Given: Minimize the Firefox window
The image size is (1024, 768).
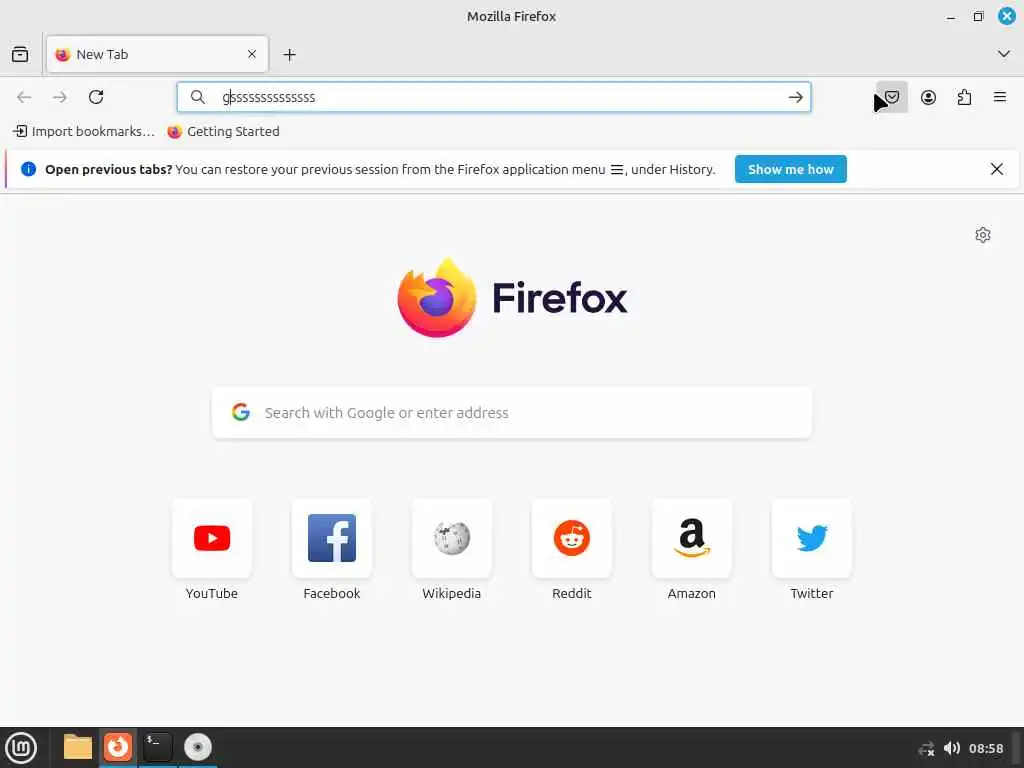Looking at the screenshot, I should (x=951, y=17).
